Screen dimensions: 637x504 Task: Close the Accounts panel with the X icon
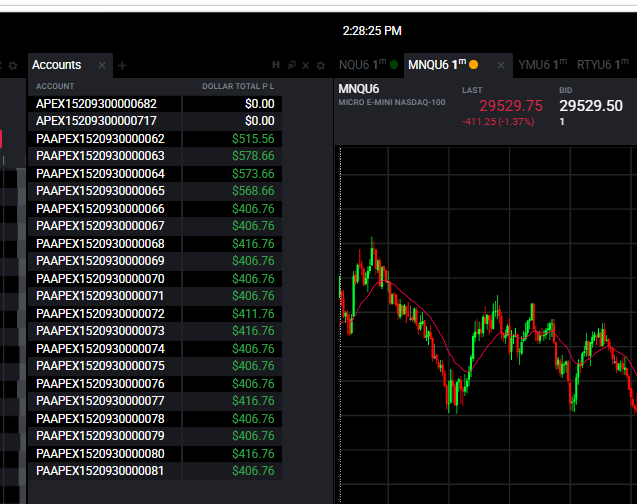(306, 65)
